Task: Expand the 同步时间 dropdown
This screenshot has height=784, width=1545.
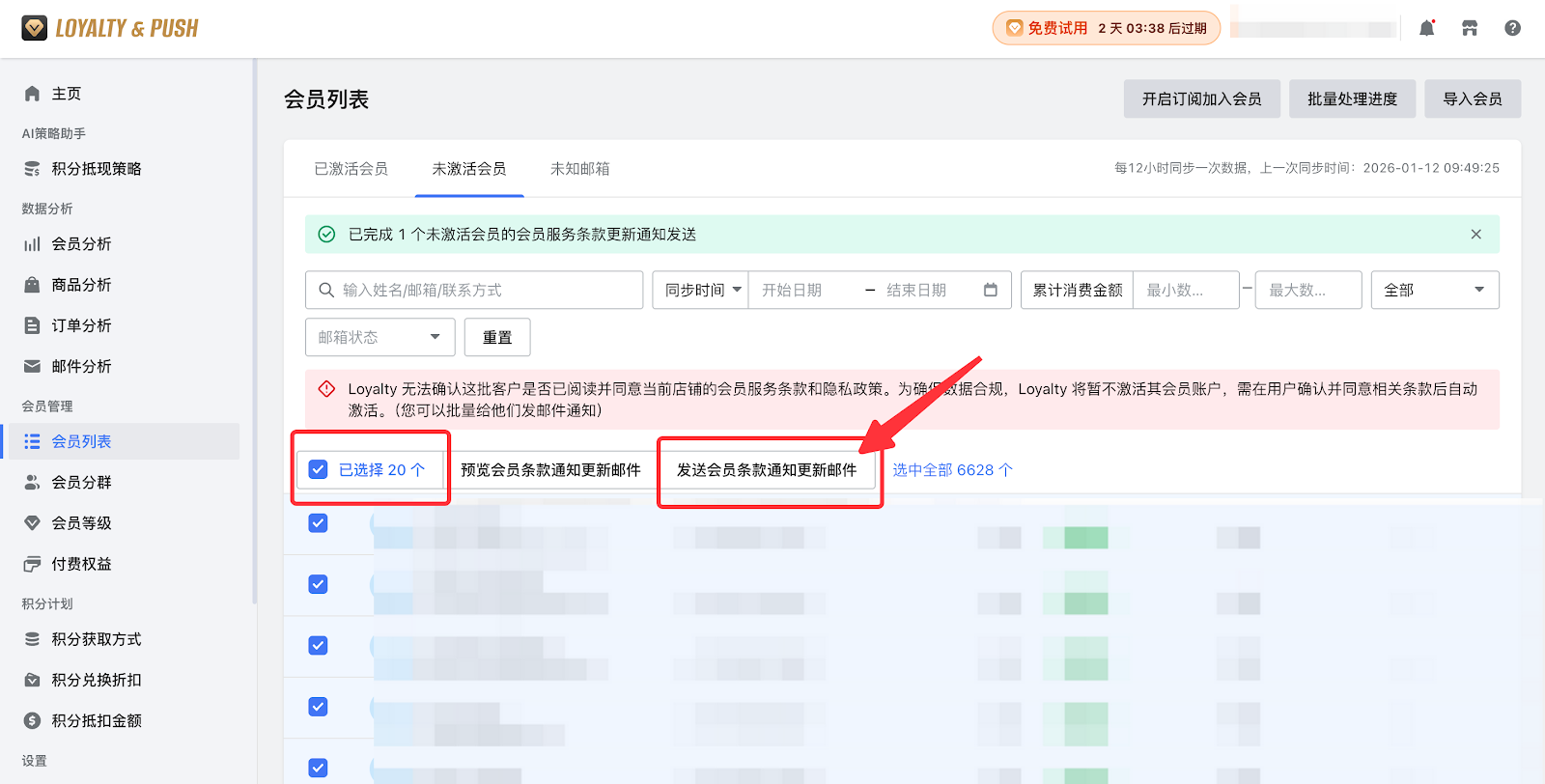Action: click(702, 290)
